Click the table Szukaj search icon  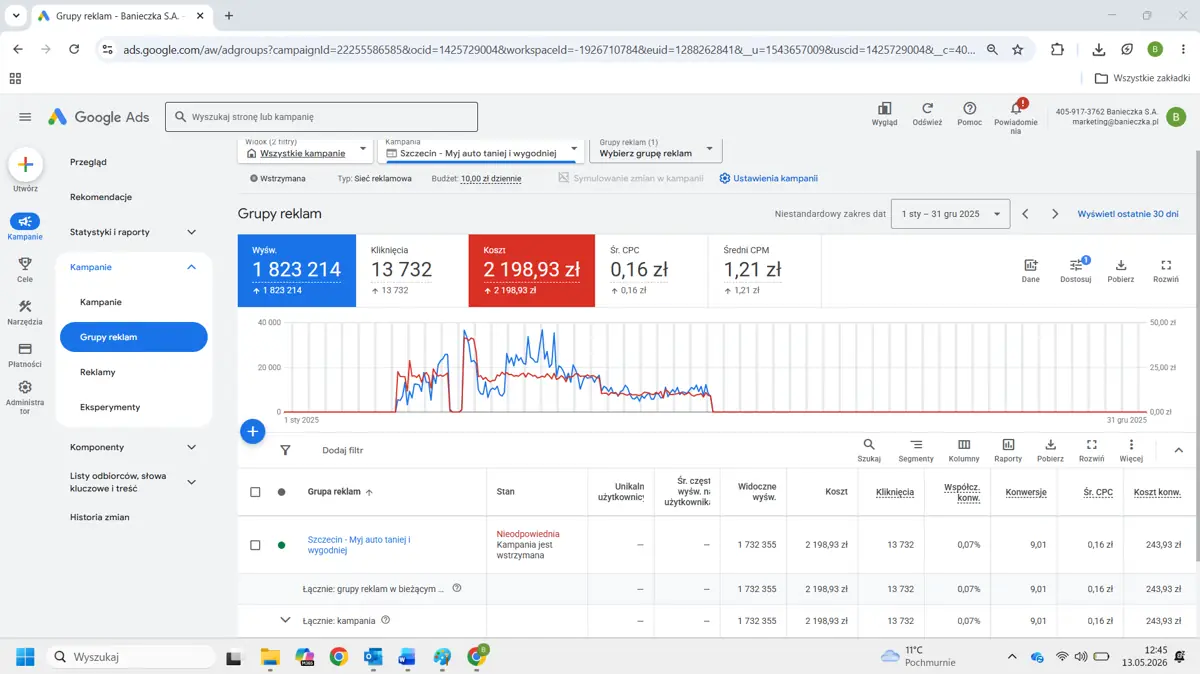point(869,445)
